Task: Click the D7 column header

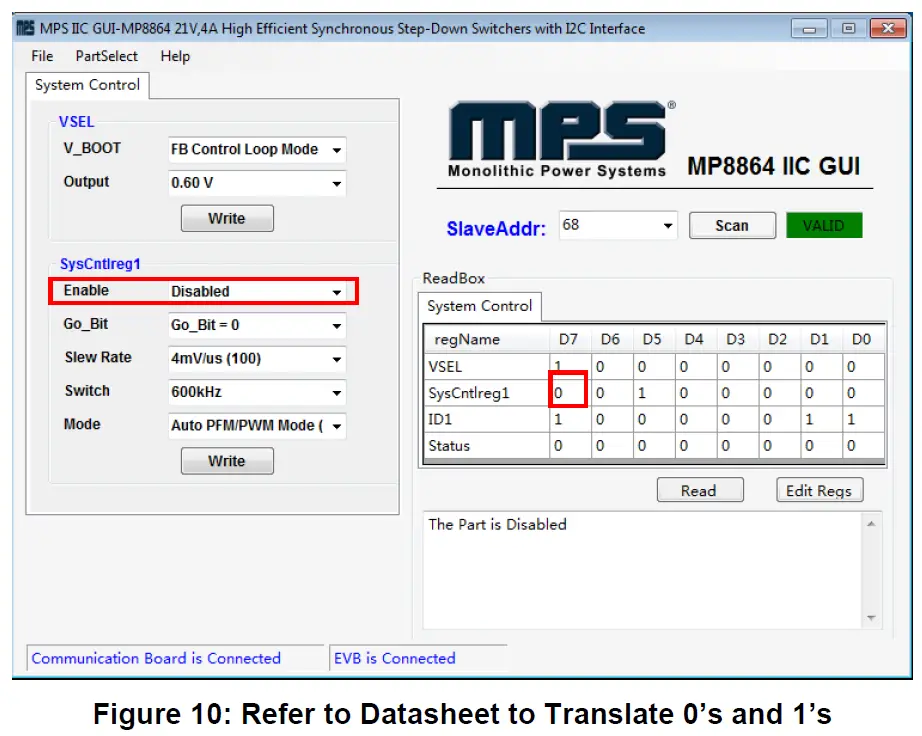Action: (568, 339)
